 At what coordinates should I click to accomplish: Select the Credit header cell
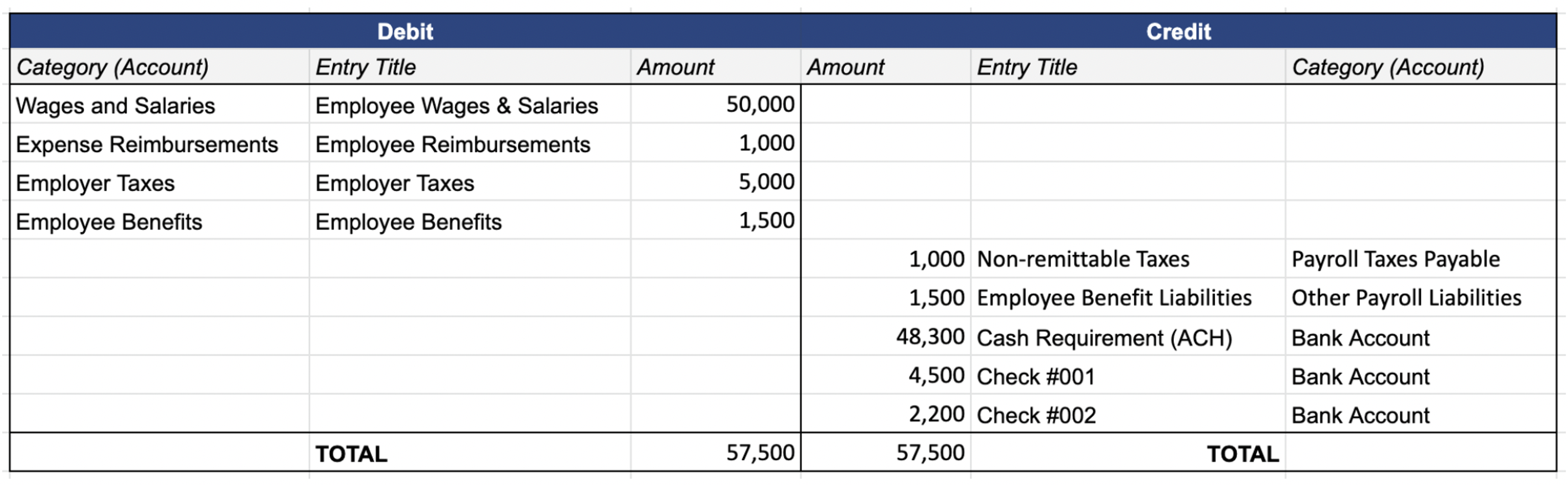click(x=1178, y=31)
